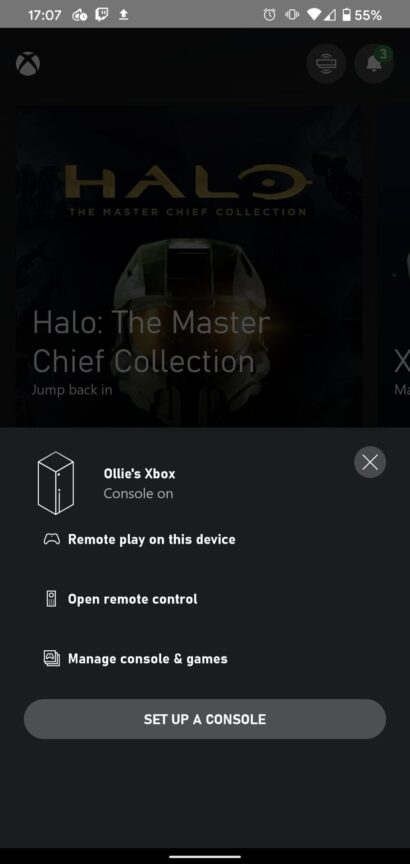Tap Jump back in under Halo title

click(72, 390)
